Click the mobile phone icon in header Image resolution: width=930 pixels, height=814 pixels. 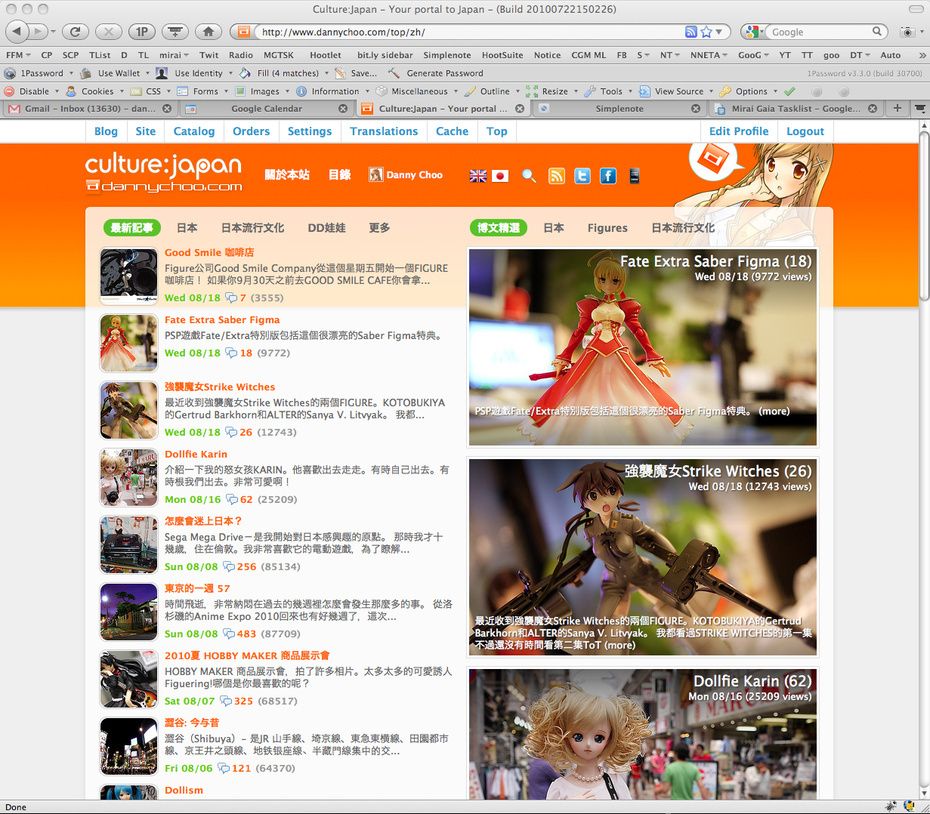pos(634,176)
